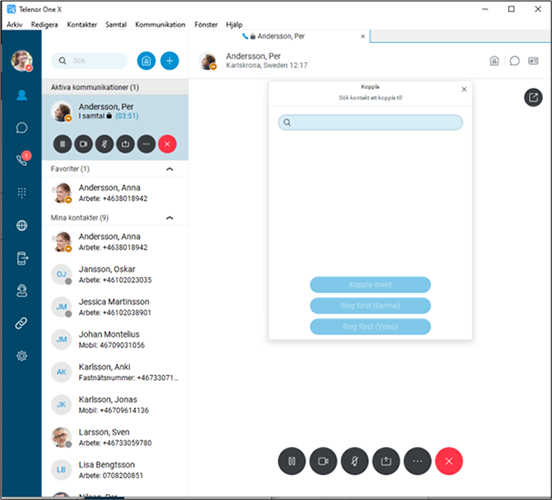Open call history with the red badge
Image resolution: width=552 pixels, height=500 pixels.
coord(22,159)
